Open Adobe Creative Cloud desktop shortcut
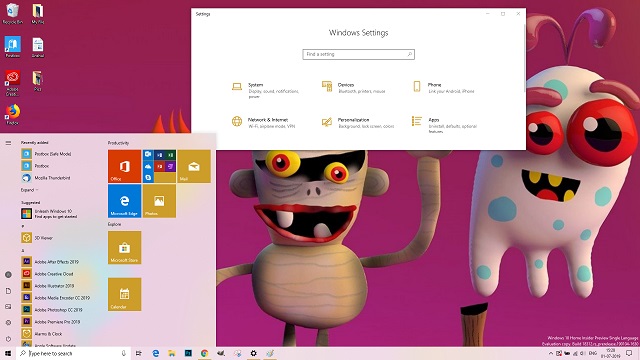 (12, 83)
